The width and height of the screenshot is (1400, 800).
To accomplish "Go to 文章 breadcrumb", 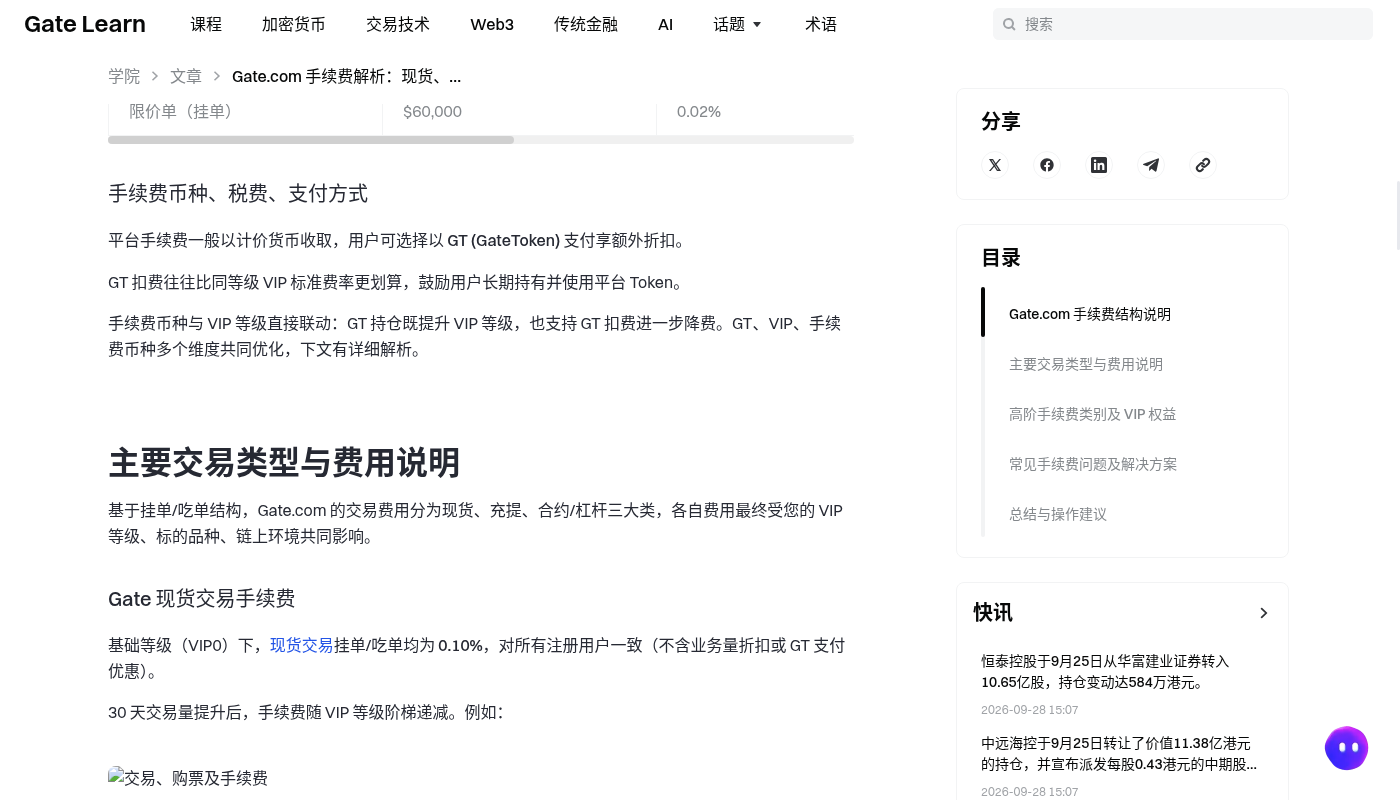I will pyautogui.click(x=186, y=76).
